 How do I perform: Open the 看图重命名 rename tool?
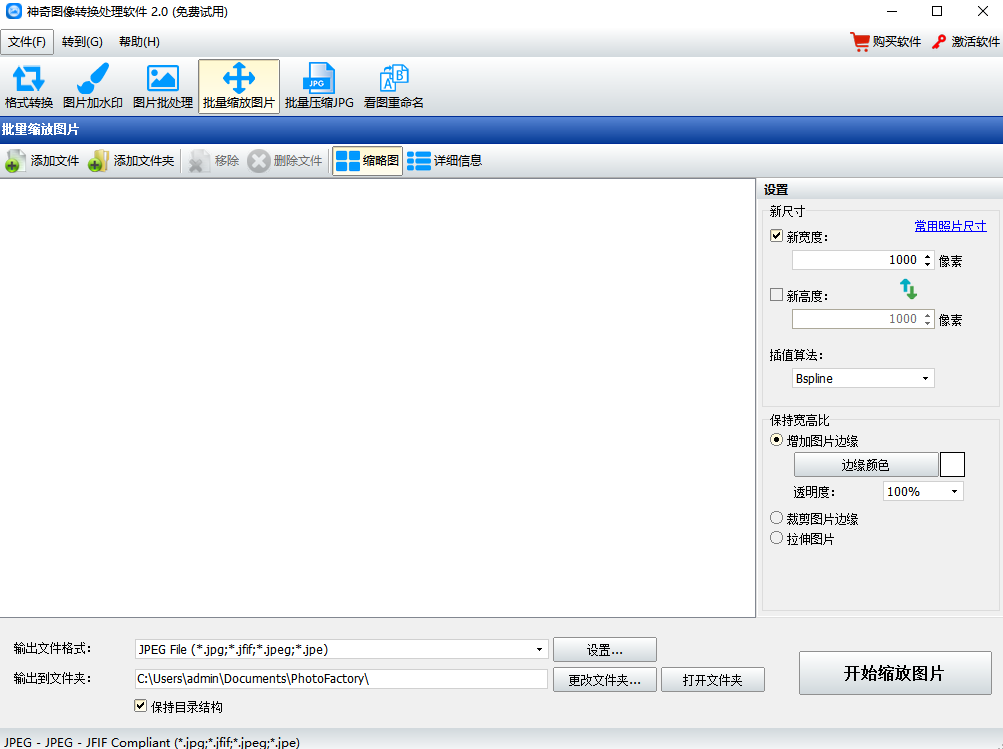pos(393,87)
